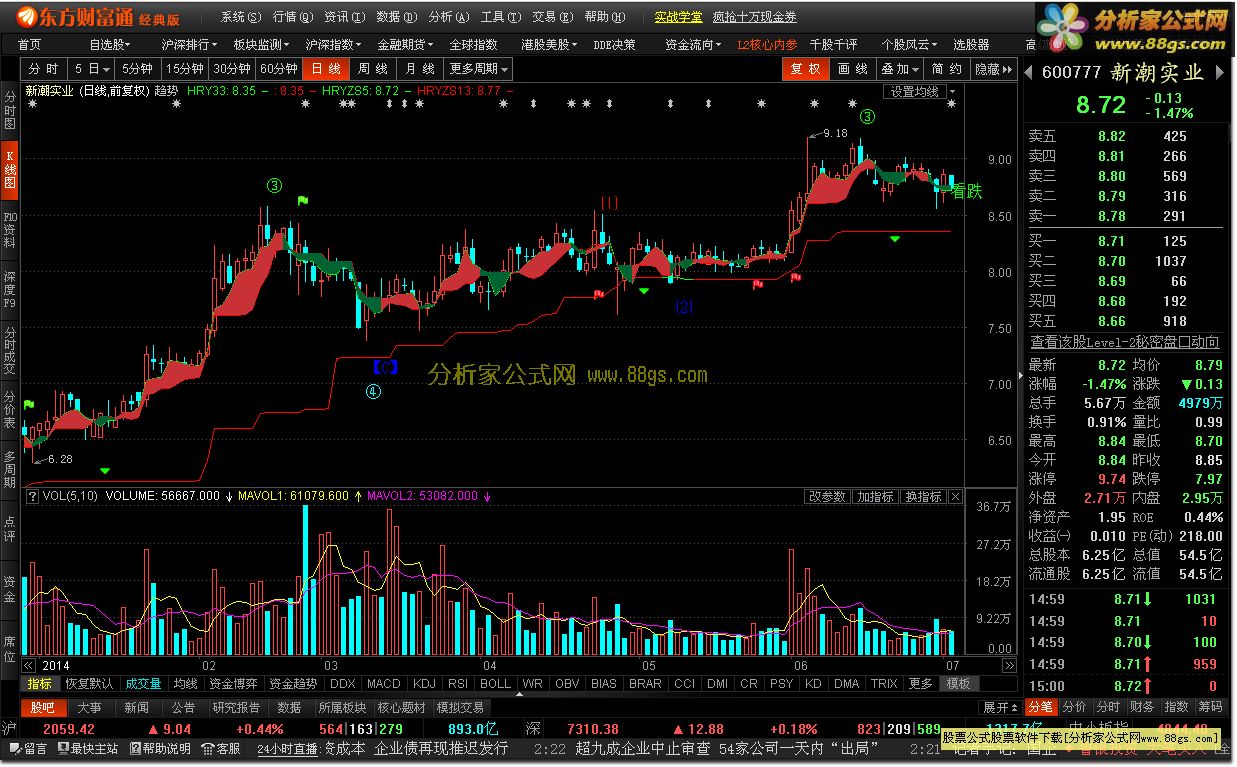The height and width of the screenshot is (767, 1237).
Task: Click the 改参数 button
Action: [827, 496]
